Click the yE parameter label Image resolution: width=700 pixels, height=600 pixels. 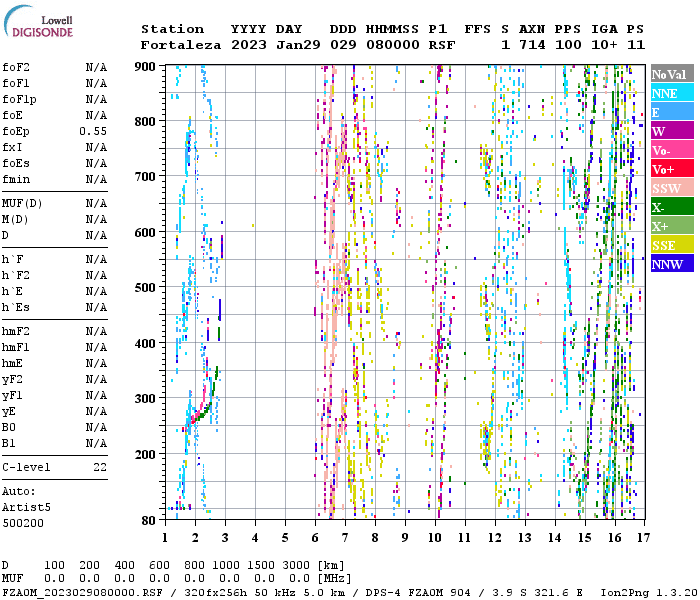(x=8, y=412)
